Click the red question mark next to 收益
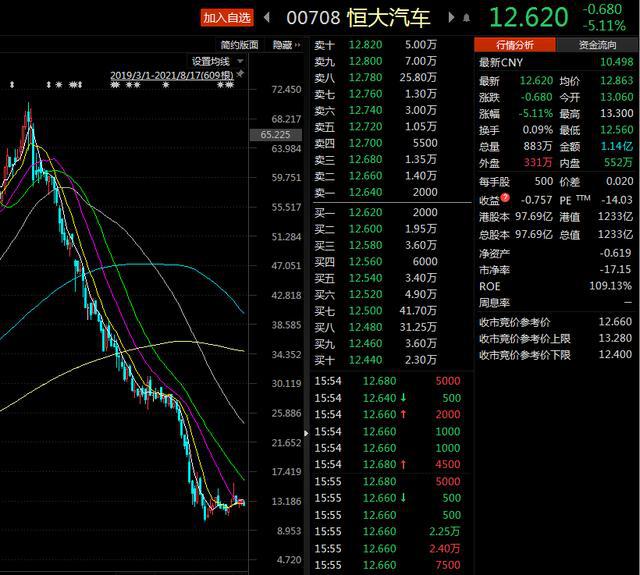 click(x=506, y=199)
